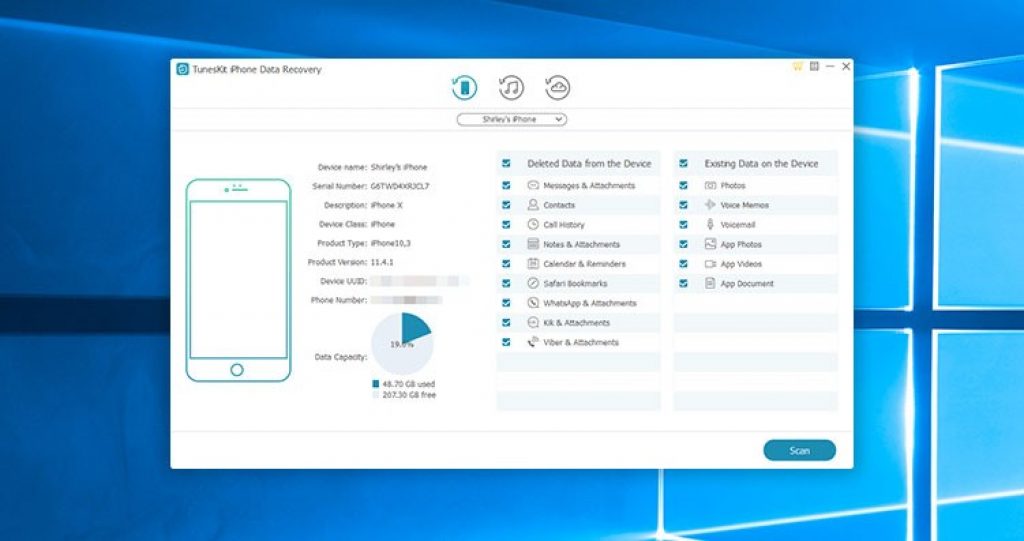The height and width of the screenshot is (541, 1024).
Task: Click the blurred Device UUID value
Action: click(420, 281)
